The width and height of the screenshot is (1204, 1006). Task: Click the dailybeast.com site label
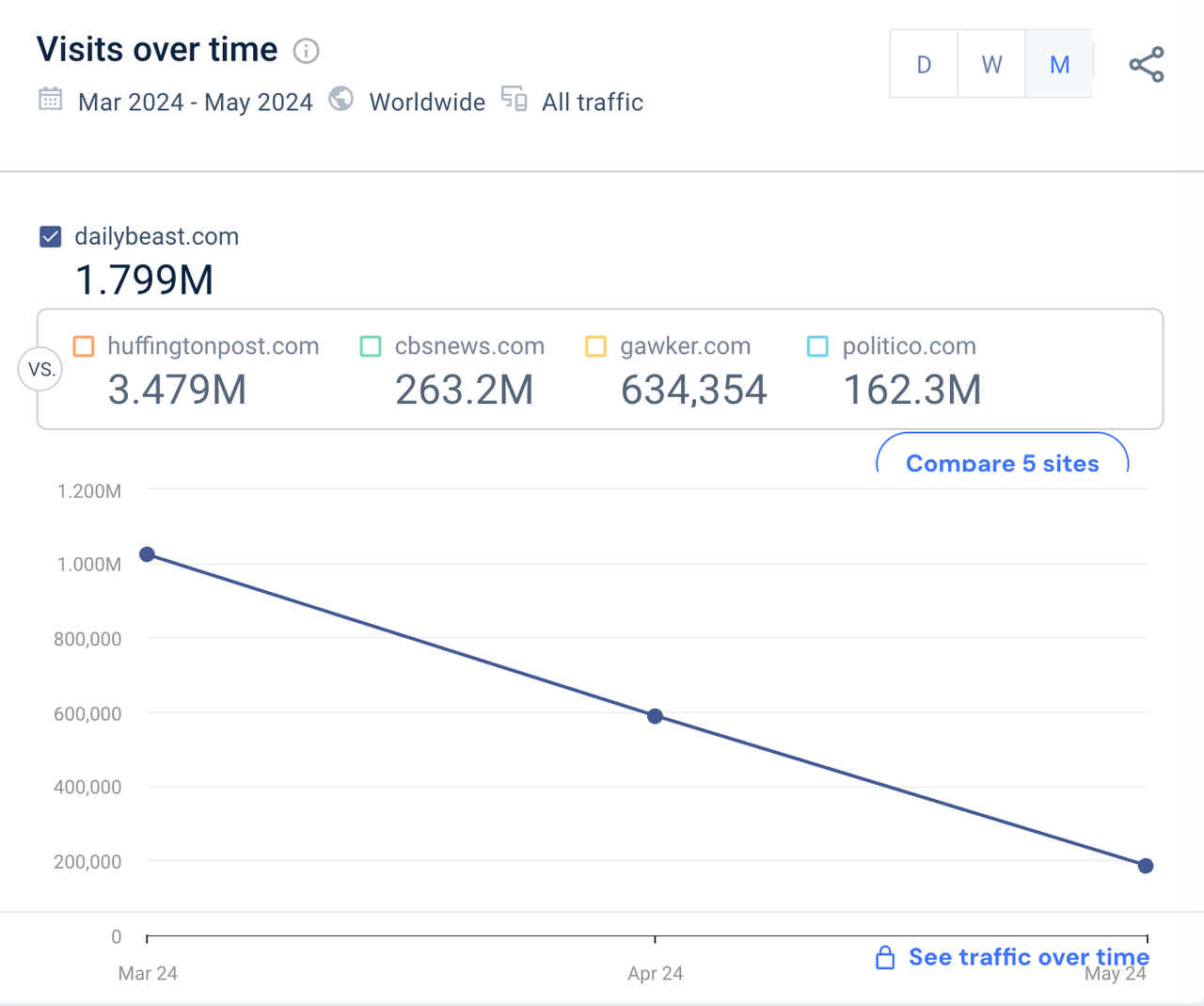coord(157,236)
